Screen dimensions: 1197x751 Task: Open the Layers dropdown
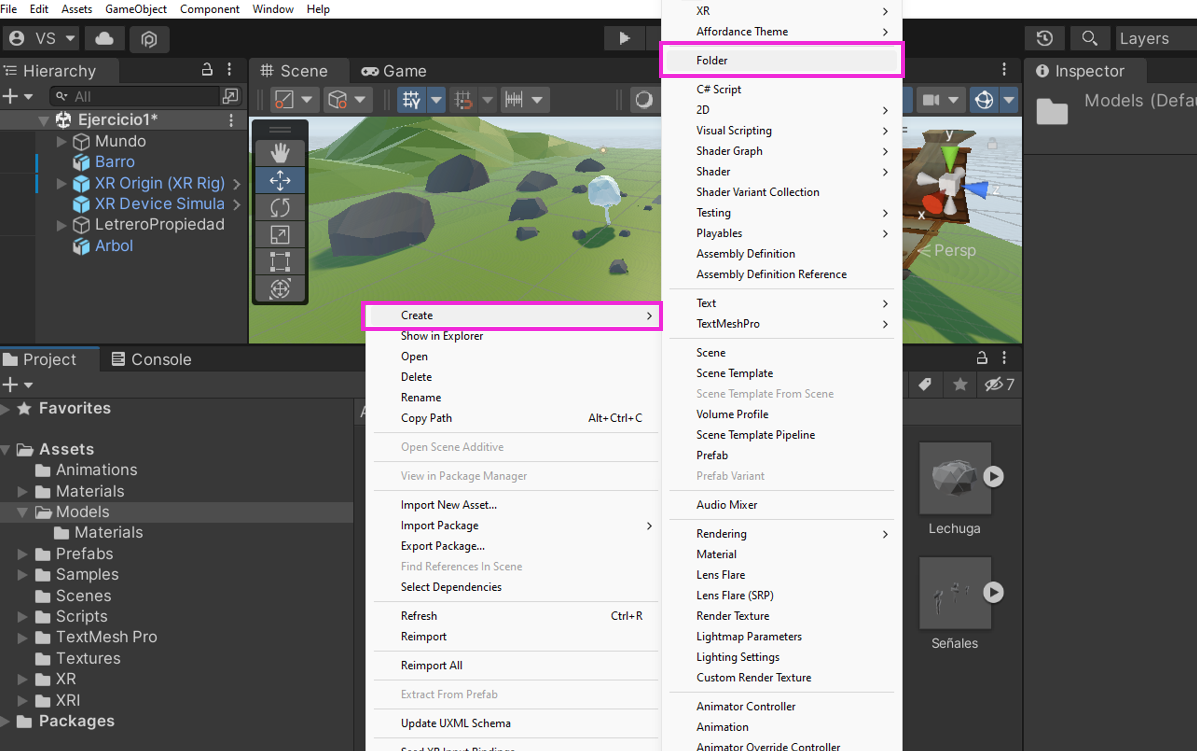click(1154, 38)
